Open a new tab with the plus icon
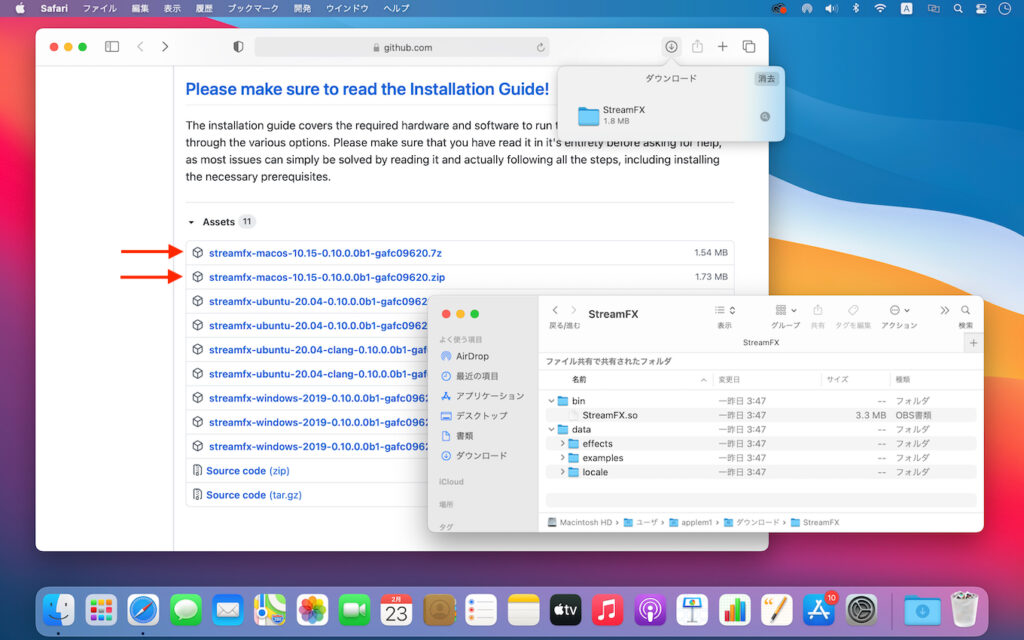1024x640 pixels. point(722,46)
